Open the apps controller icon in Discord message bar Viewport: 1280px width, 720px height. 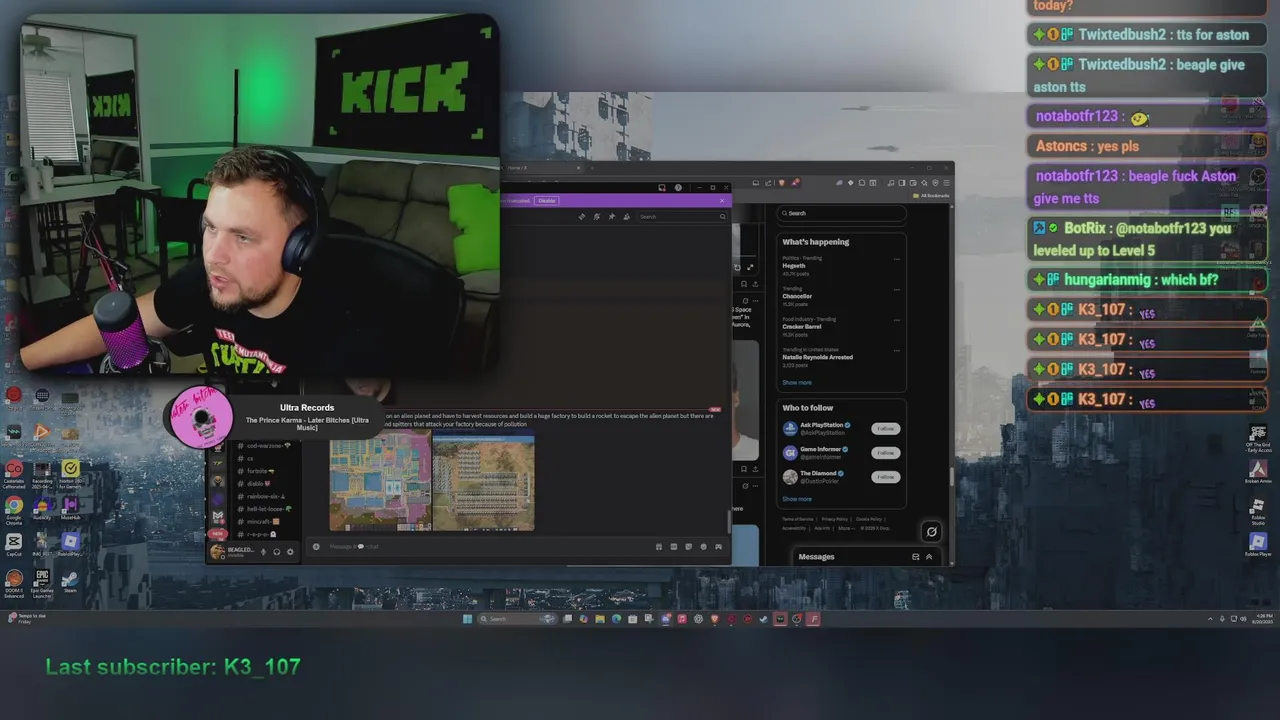coord(718,546)
